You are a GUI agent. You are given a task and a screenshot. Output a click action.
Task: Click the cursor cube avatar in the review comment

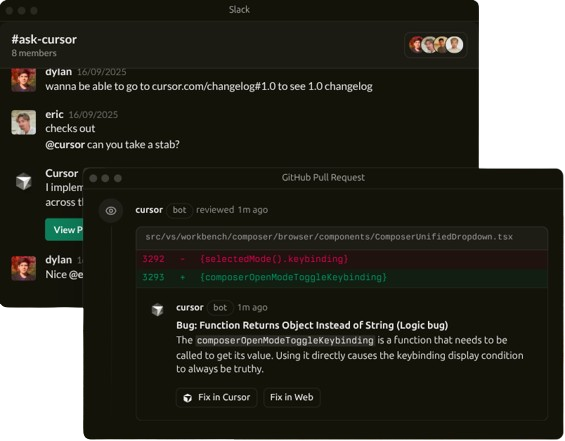[x=157, y=309]
